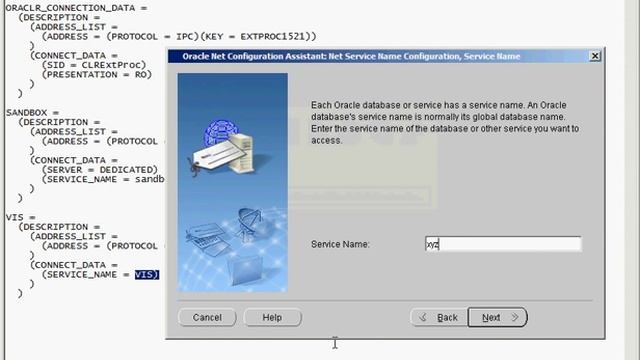Viewport: 640px width, 360px height.
Task: Click the VIS = entry line
Action: (21, 217)
